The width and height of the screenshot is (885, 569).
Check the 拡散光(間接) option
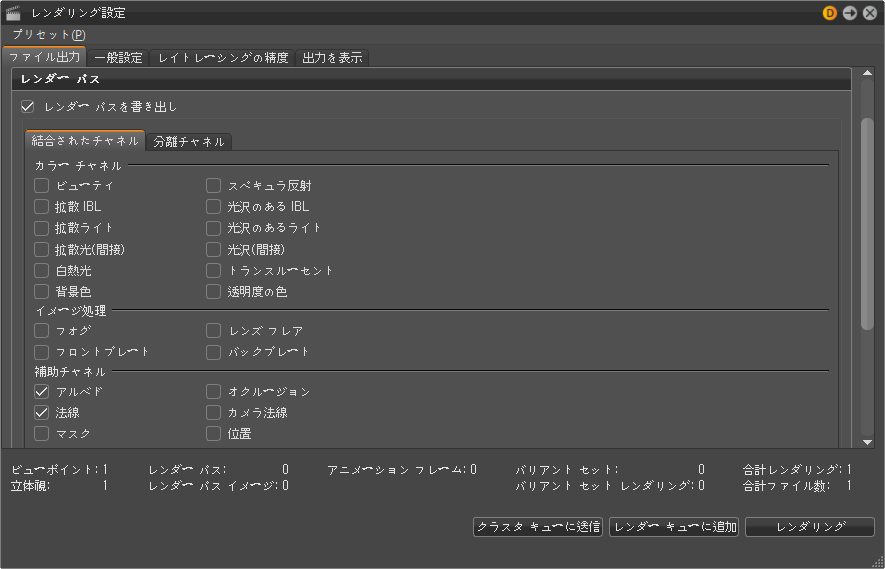tap(41, 250)
